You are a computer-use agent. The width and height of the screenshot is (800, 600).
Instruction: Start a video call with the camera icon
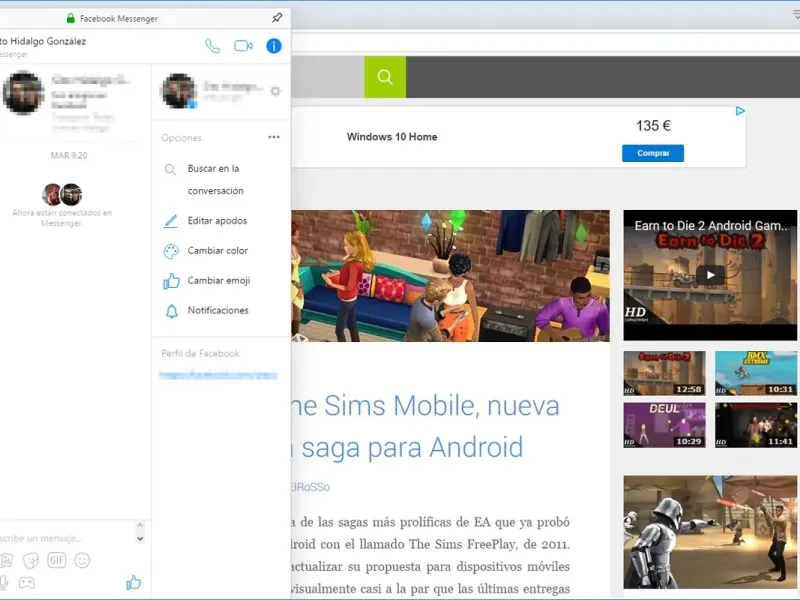243,46
